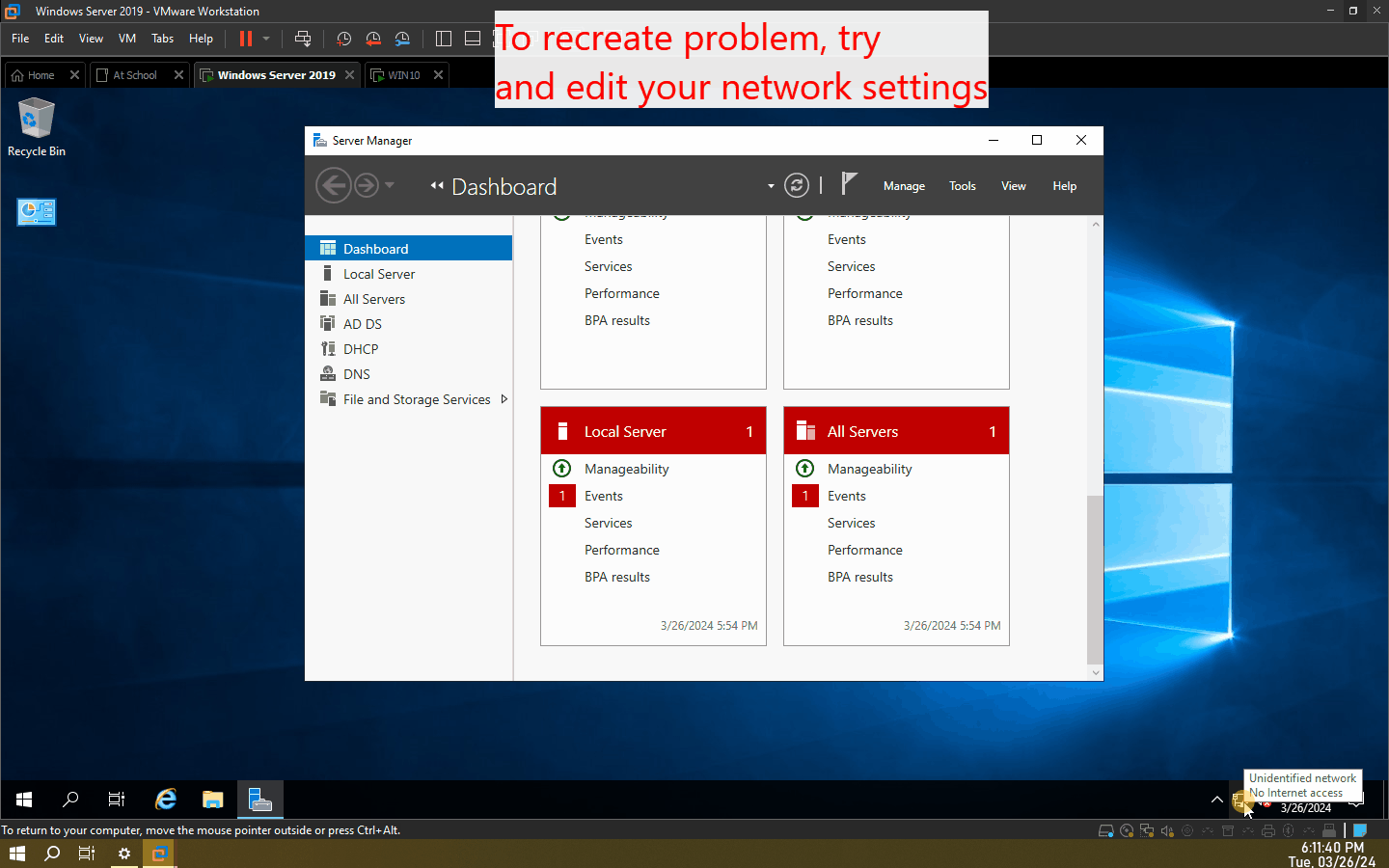Send Ctrl+Alt+Del to the virtual machine
This screenshot has width=1389, height=868.
pyautogui.click(x=303, y=39)
